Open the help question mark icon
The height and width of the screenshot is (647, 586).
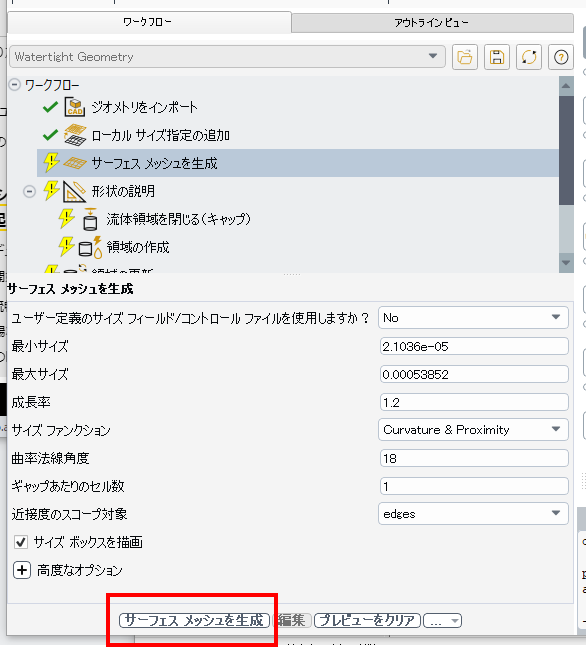(x=561, y=57)
